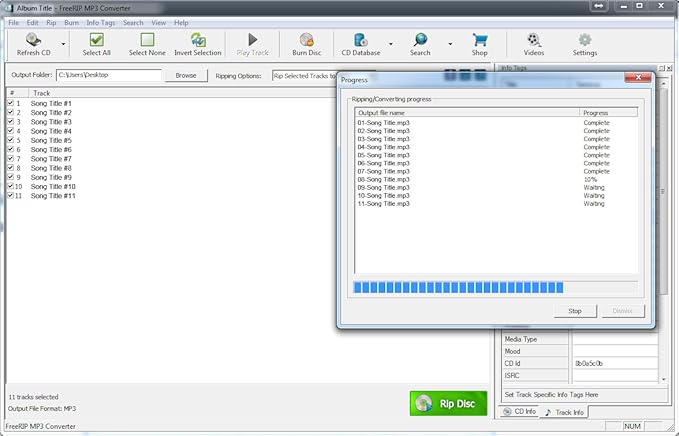The image size is (679, 436).
Task: Click the Output Folder path field
Action: pos(108,75)
